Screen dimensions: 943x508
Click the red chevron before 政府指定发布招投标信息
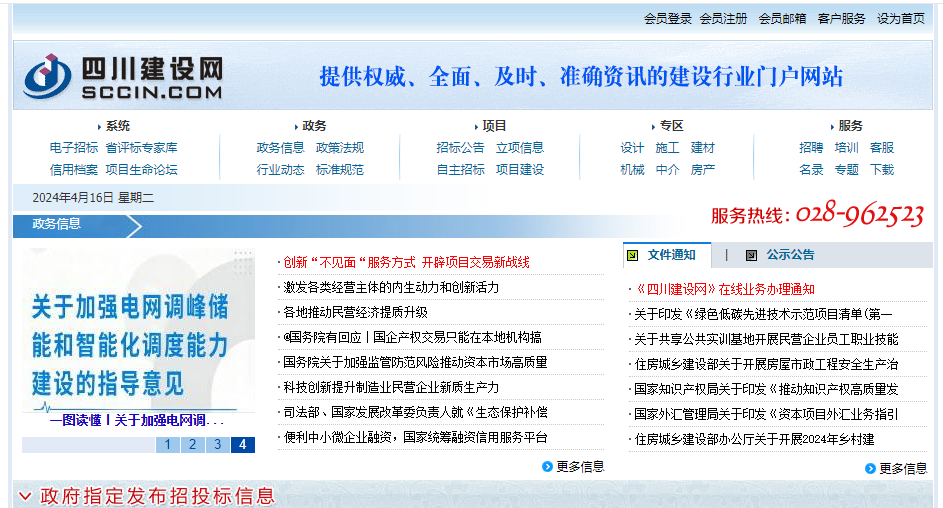(25, 496)
